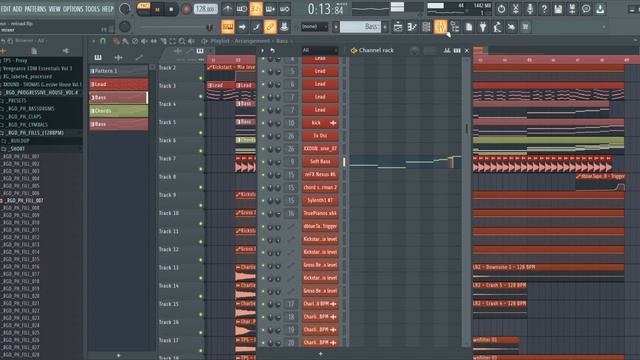Mute the Kick channel with its LED

[263, 123]
